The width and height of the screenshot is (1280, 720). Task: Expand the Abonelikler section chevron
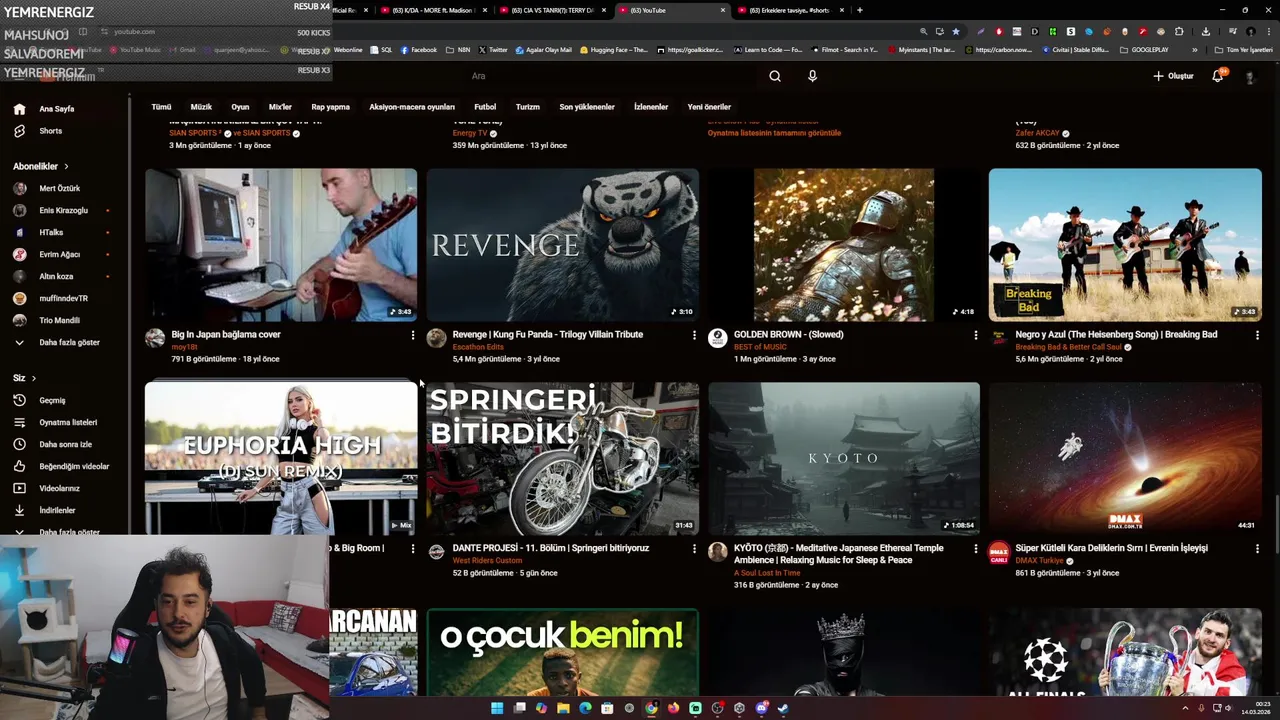[x=66, y=166]
